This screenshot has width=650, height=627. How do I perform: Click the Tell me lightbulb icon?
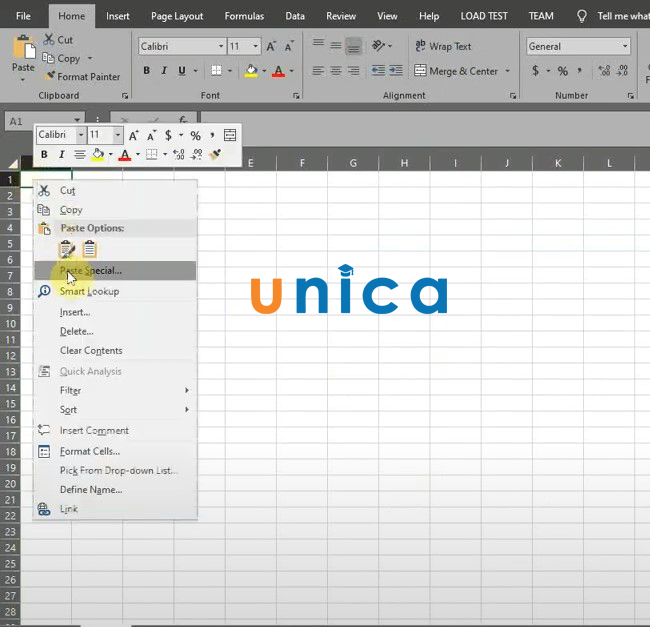[582, 16]
